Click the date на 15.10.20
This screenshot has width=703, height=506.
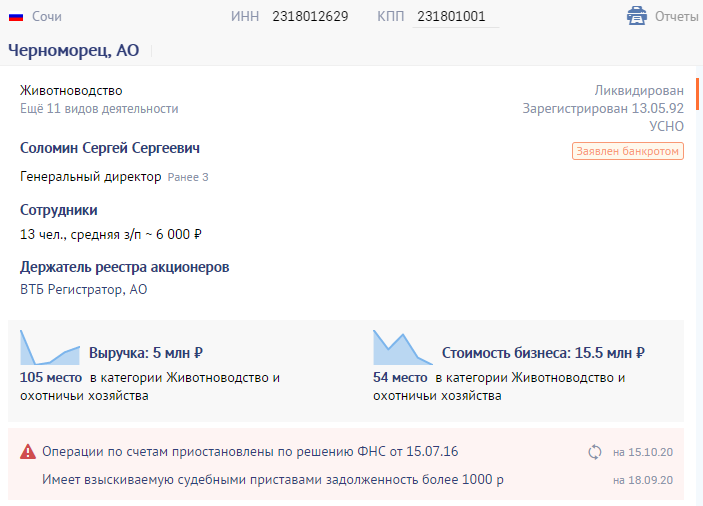coord(643,452)
